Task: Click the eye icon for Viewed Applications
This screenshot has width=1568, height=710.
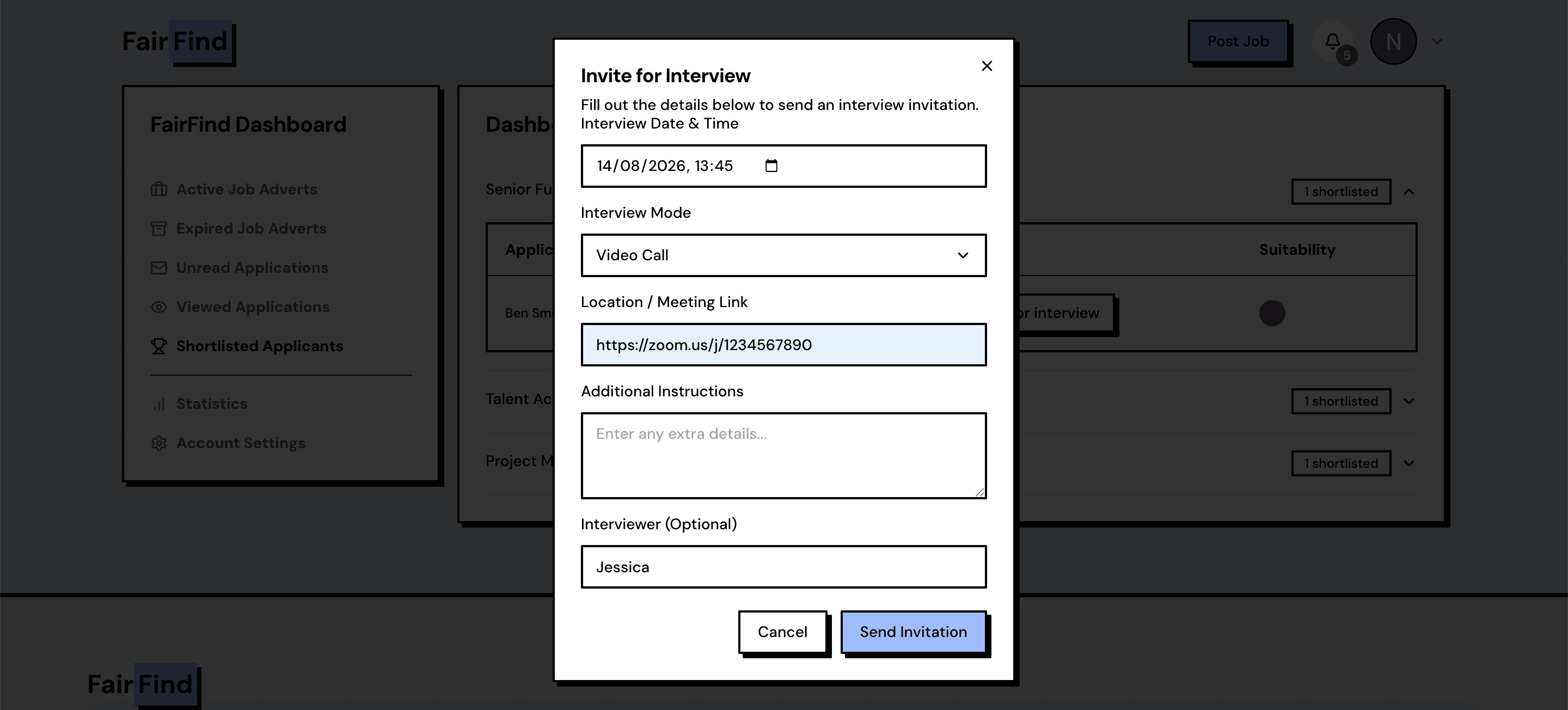Action: (159, 307)
